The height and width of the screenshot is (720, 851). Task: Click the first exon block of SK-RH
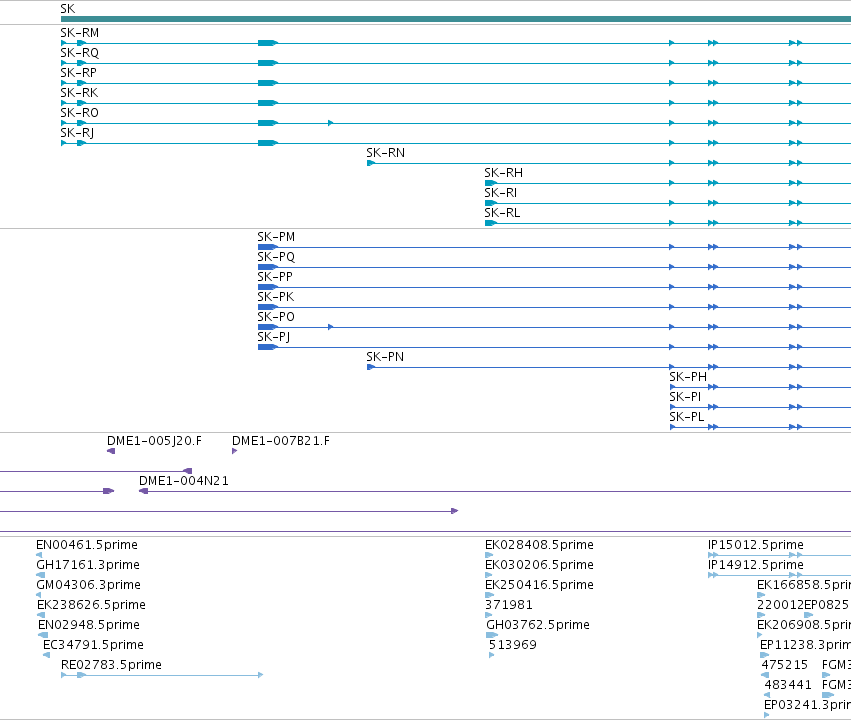[x=491, y=183]
